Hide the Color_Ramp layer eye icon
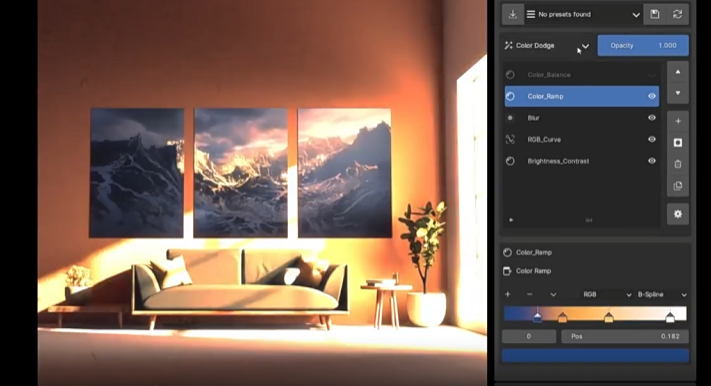Viewport: 711px width, 386px height. [652, 96]
